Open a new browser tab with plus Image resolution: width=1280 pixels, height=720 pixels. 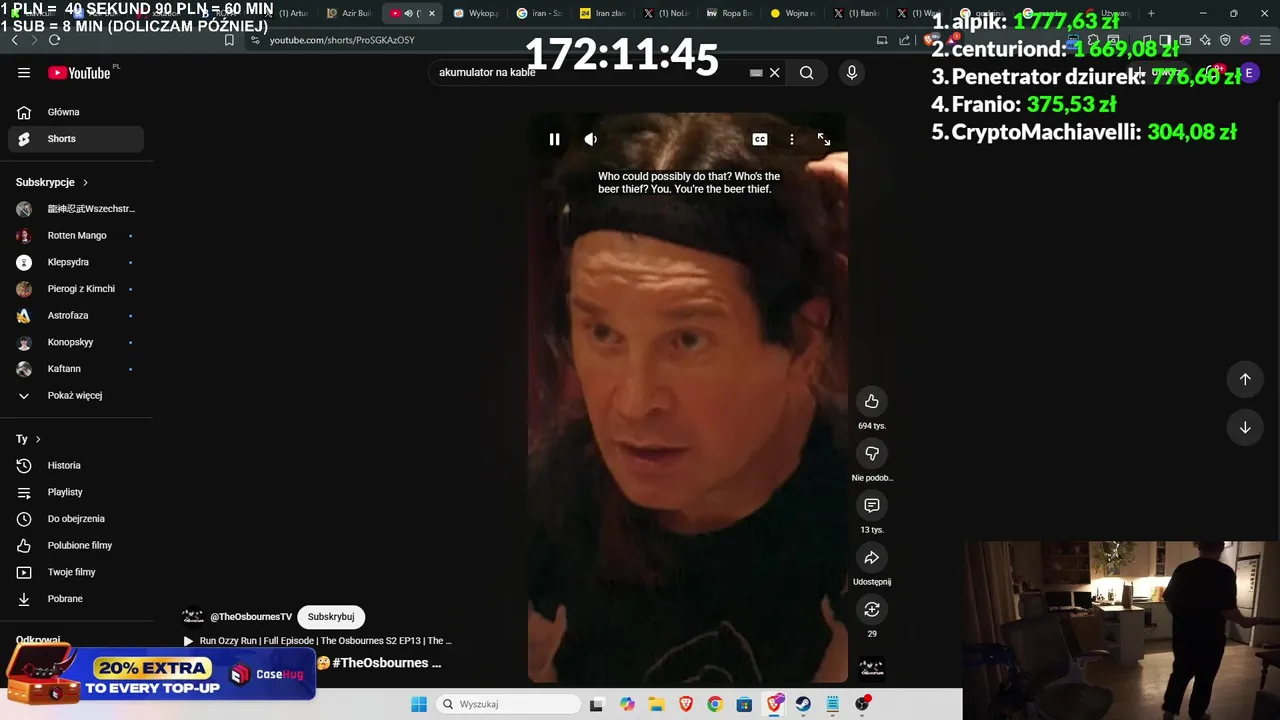pos(1151,13)
